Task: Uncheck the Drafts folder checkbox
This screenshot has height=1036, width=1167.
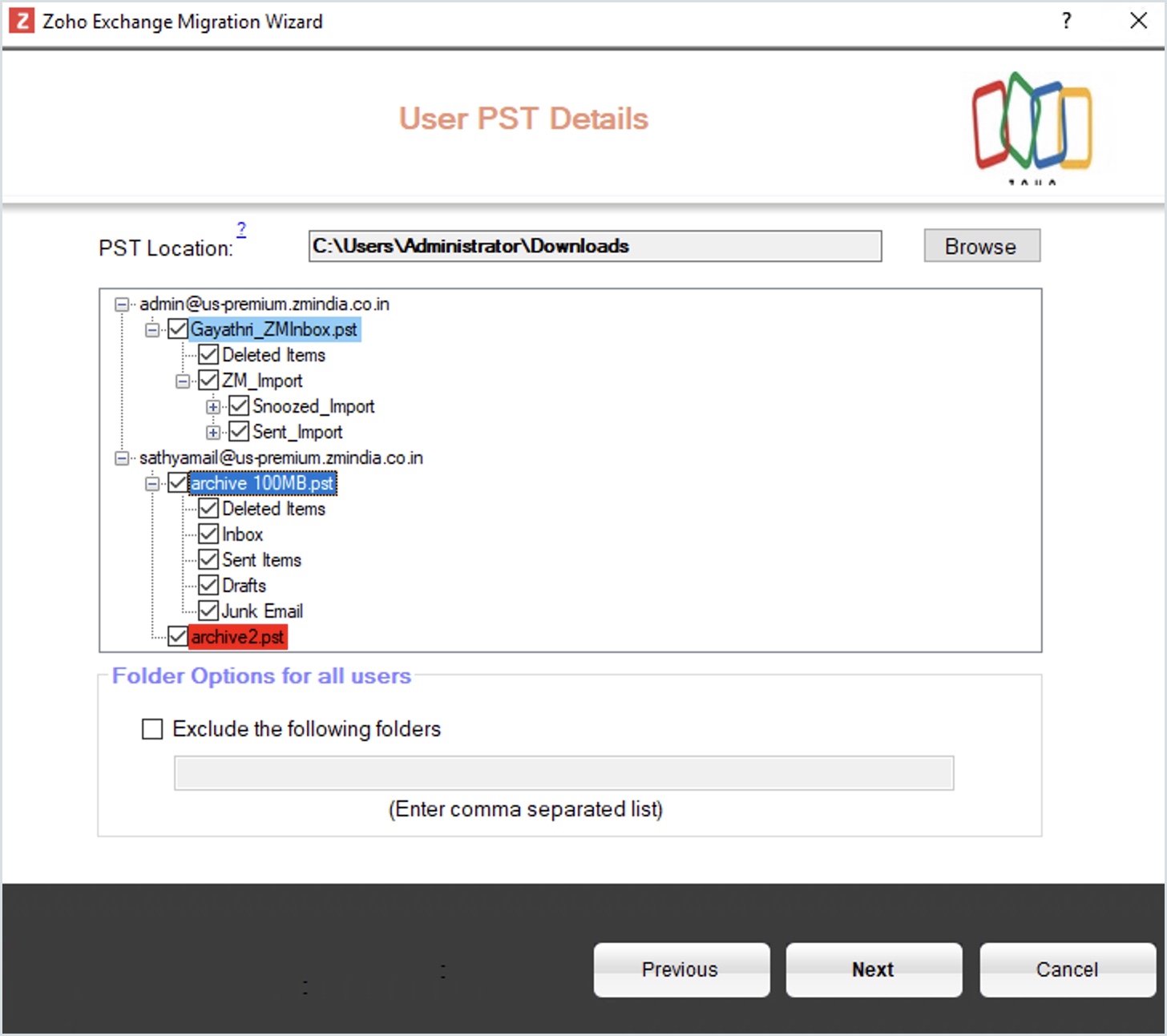Action: point(208,586)
